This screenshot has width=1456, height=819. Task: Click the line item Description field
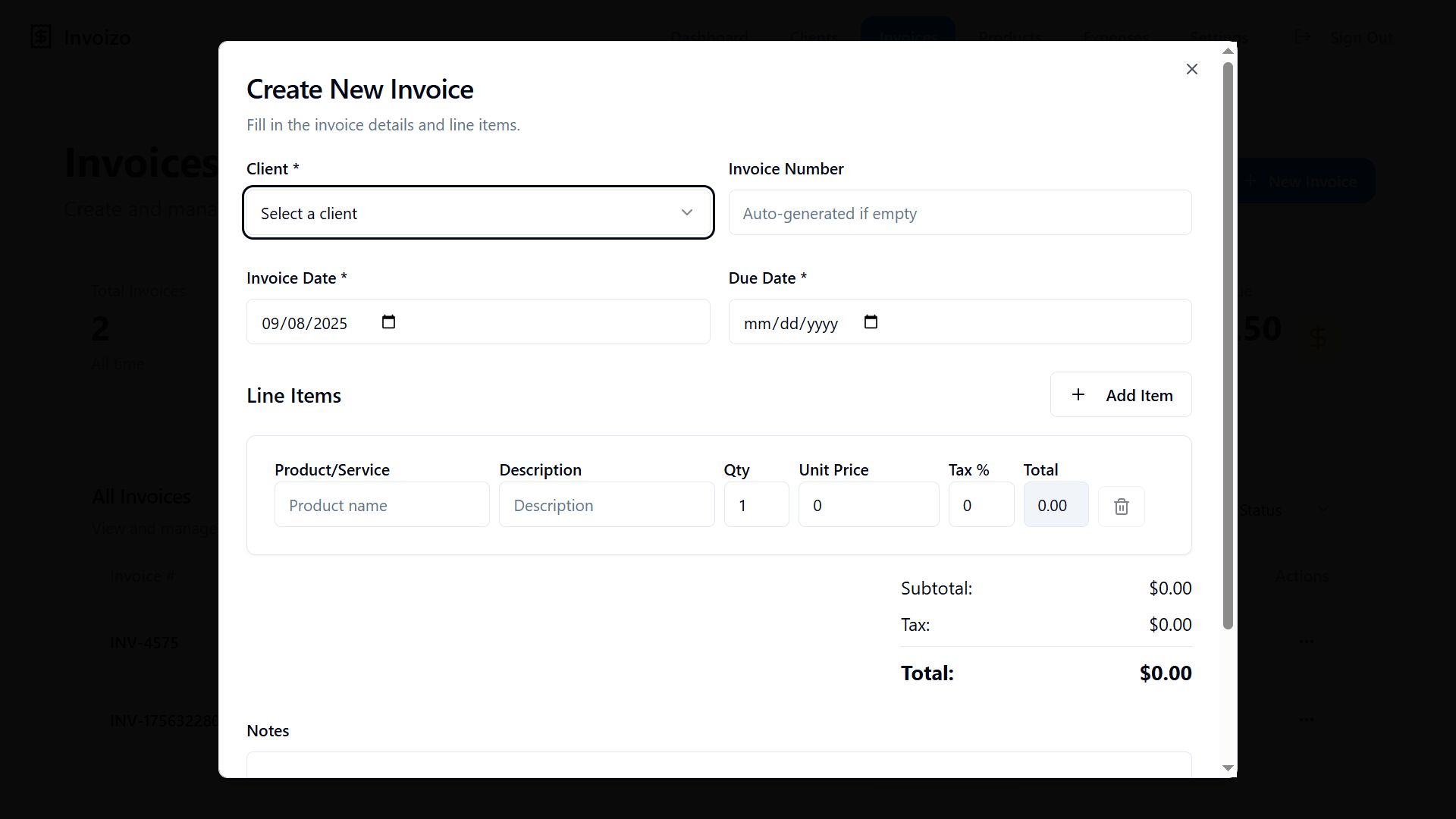pyautogui.click(x=606, y=505)
